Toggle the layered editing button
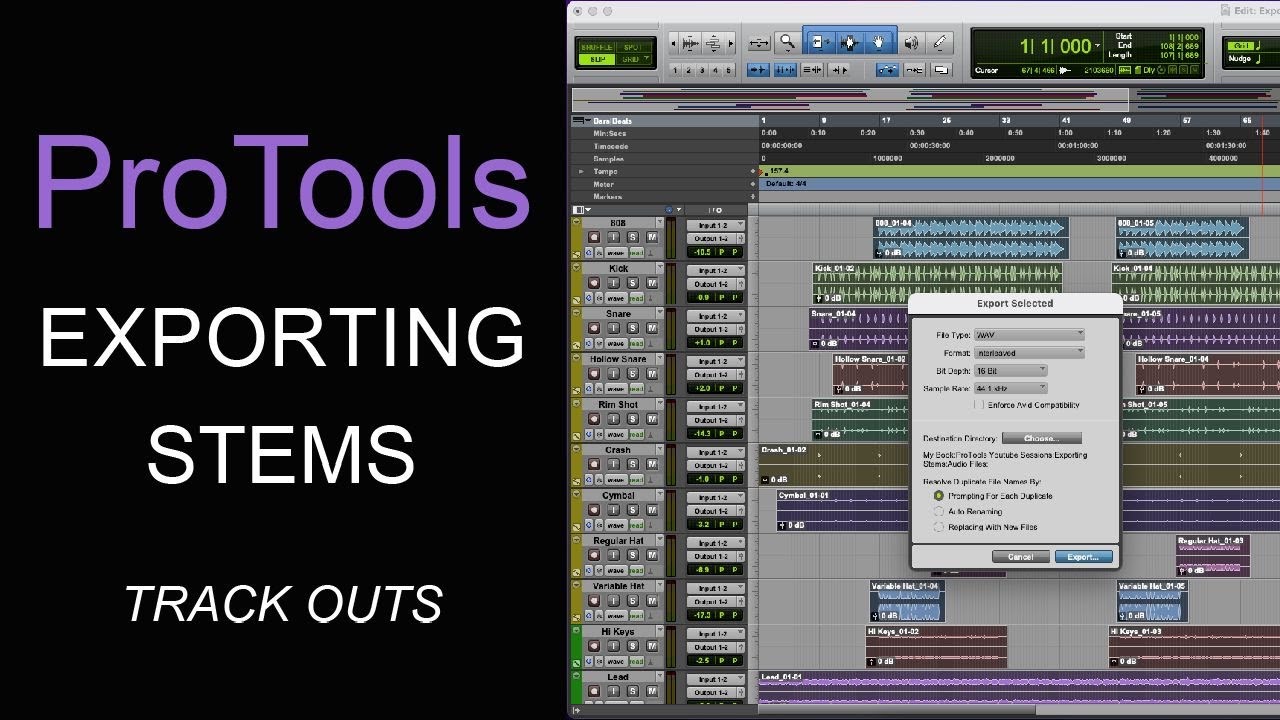The width and height of the screenshot is (1280, 720). click(941, 70)
